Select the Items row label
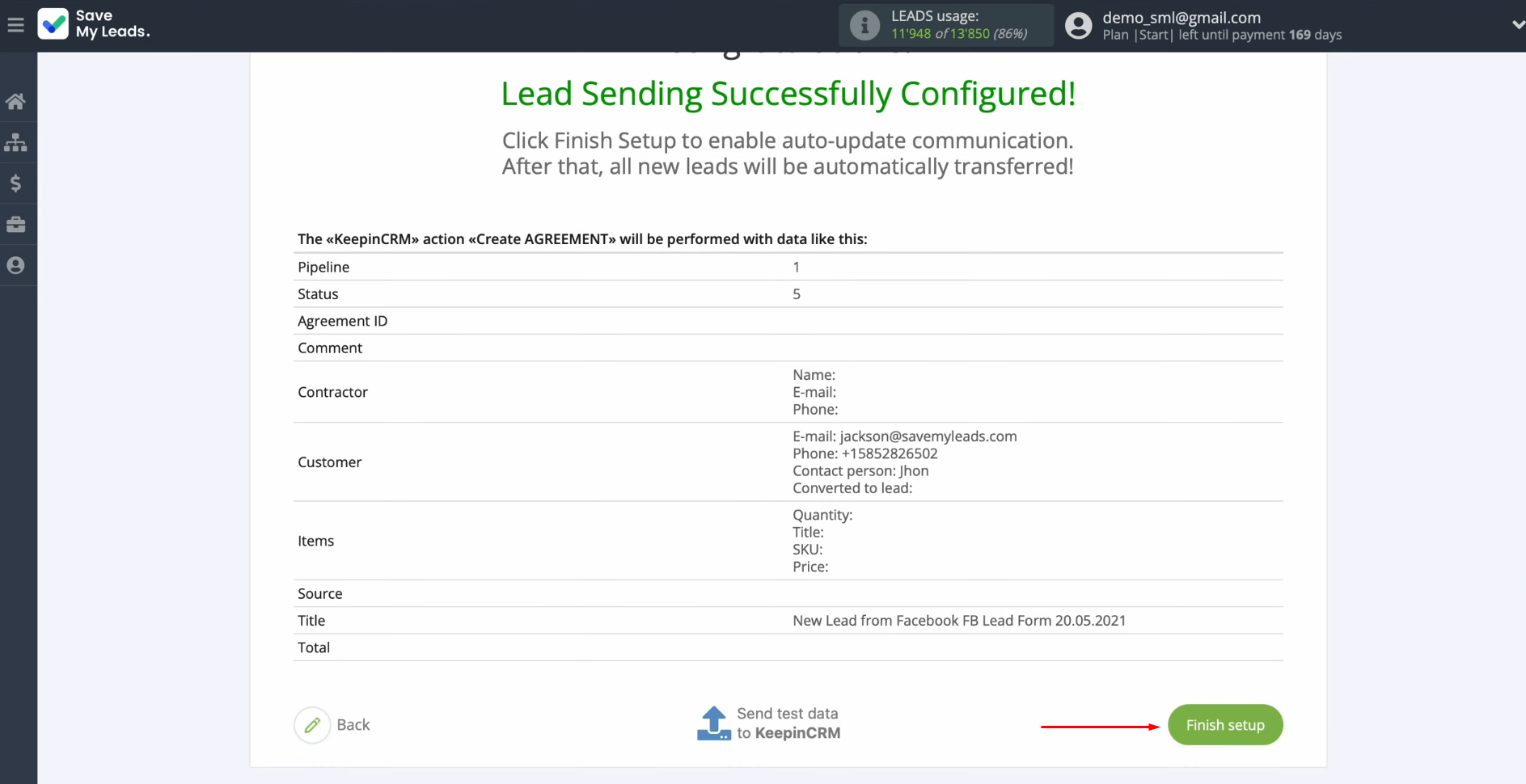This screenshot has width=1526, height=784. pos(315,541)
